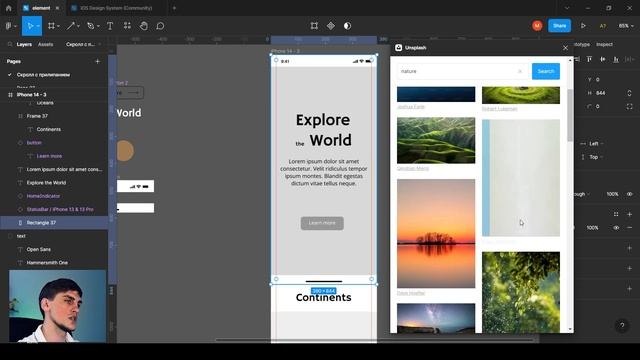Screen dimensions: 640x360
Task: Click the layer opacity 100% field
Action: (612, 194)
